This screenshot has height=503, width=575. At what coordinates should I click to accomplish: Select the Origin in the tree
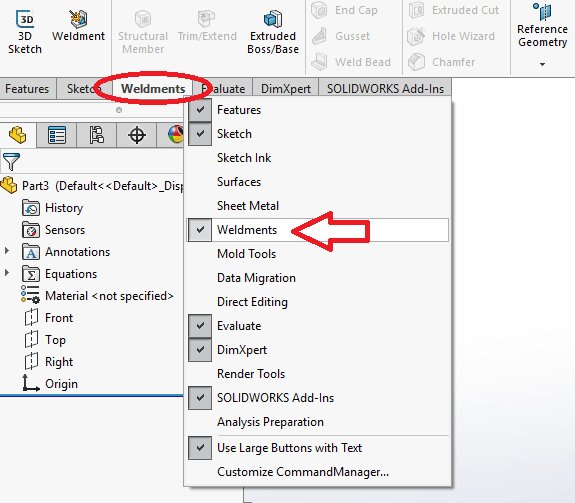50,383
